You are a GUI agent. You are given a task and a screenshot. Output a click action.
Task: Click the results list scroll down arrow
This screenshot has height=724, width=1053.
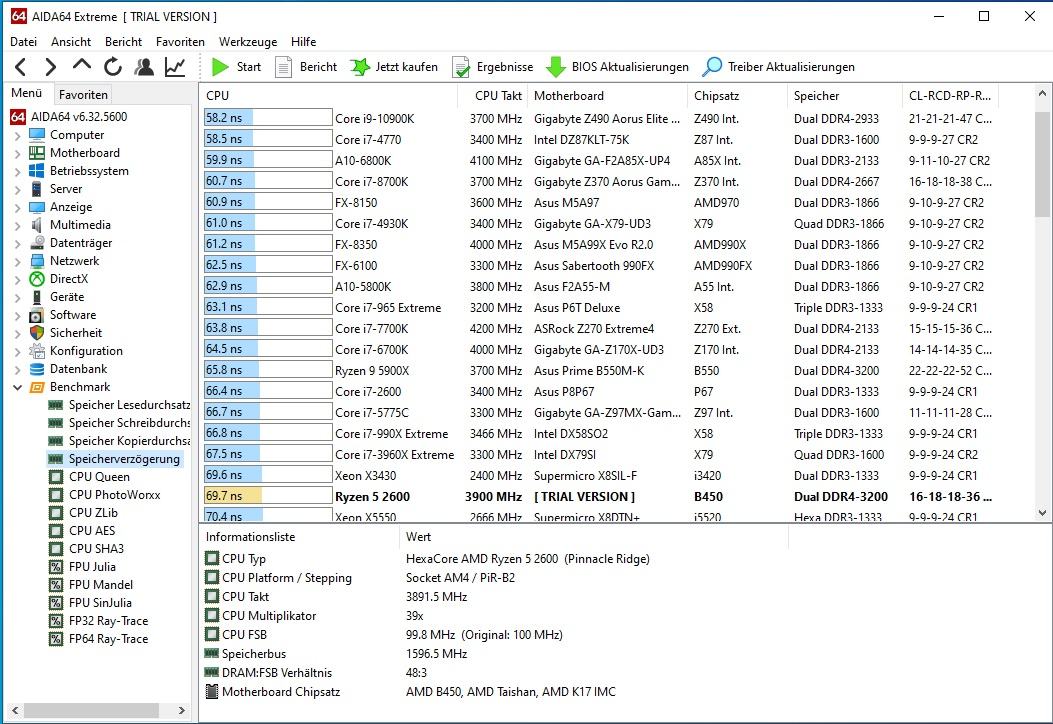click(x=1042, y=513)
